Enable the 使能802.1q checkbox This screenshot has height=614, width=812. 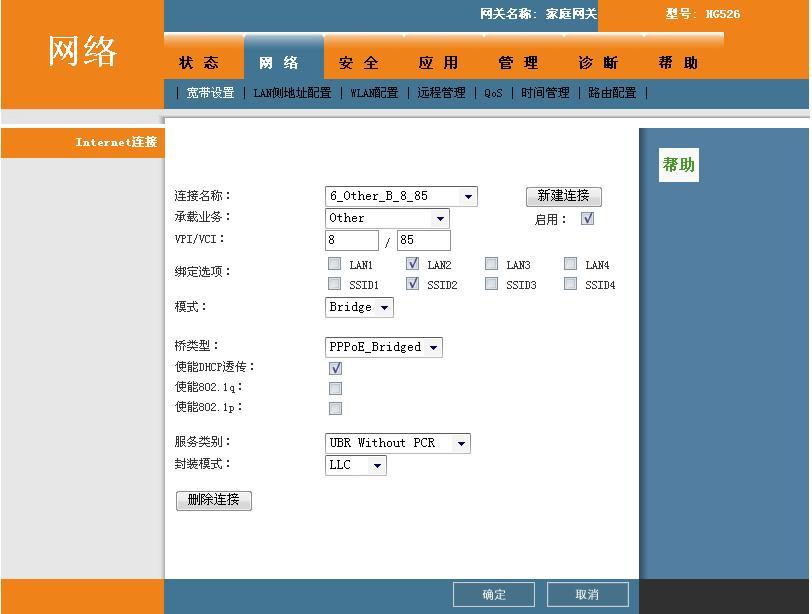click(x=336, y=389)
